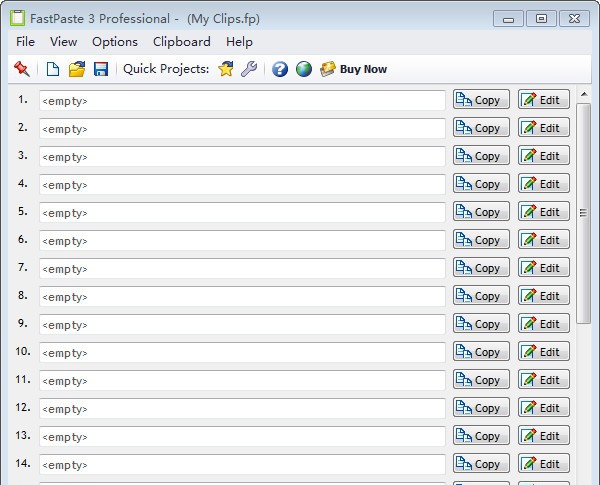Copy clip number 5
This screenshot has width=600, height=485.
tap(481, 211)
